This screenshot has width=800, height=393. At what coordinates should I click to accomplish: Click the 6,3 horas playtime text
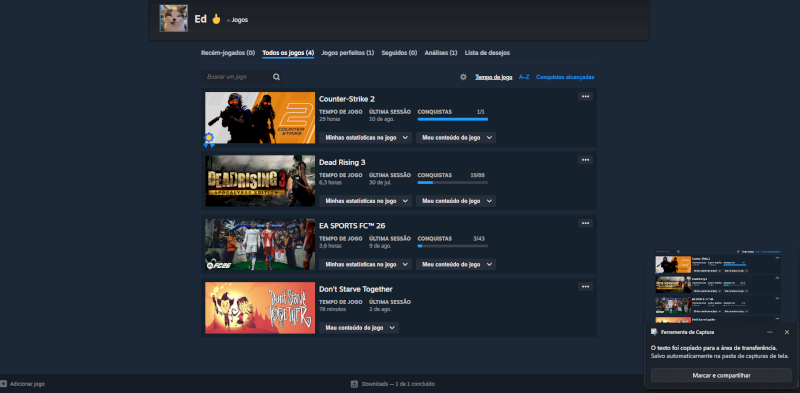pyautogui.click(x=331, y=182)
